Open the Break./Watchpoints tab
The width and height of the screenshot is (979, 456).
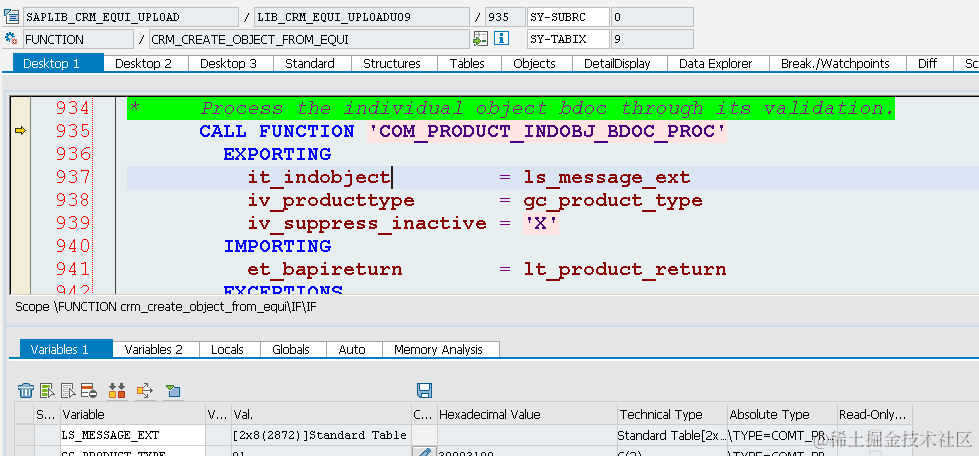835,63
